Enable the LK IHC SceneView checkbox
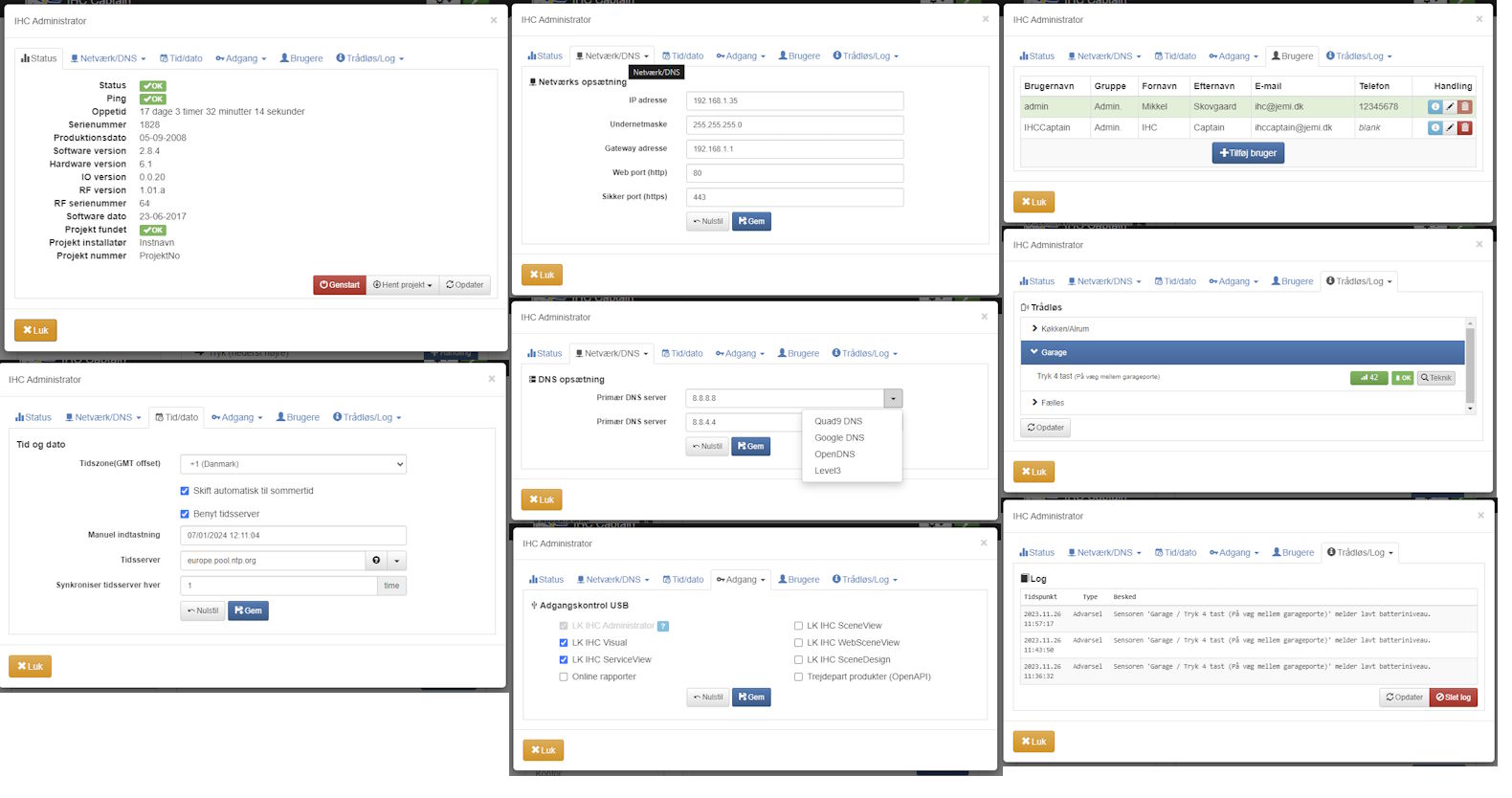This screenshot has width=1512, height=798. point(798,626)
